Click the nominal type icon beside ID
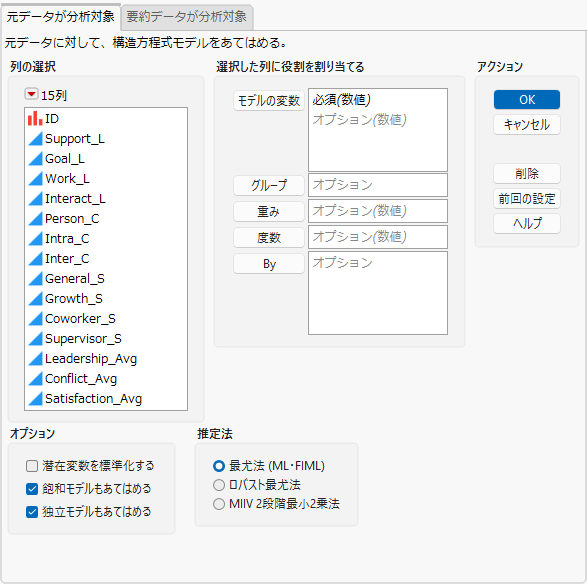Viewport: 587px width, 584px height. tap(35, 119)
